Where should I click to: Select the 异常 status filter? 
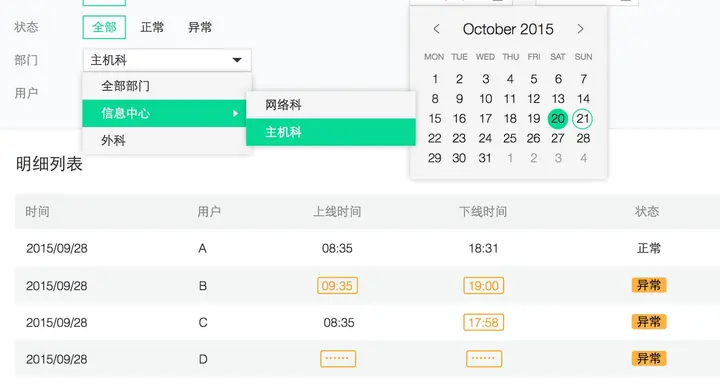[200, 27]
